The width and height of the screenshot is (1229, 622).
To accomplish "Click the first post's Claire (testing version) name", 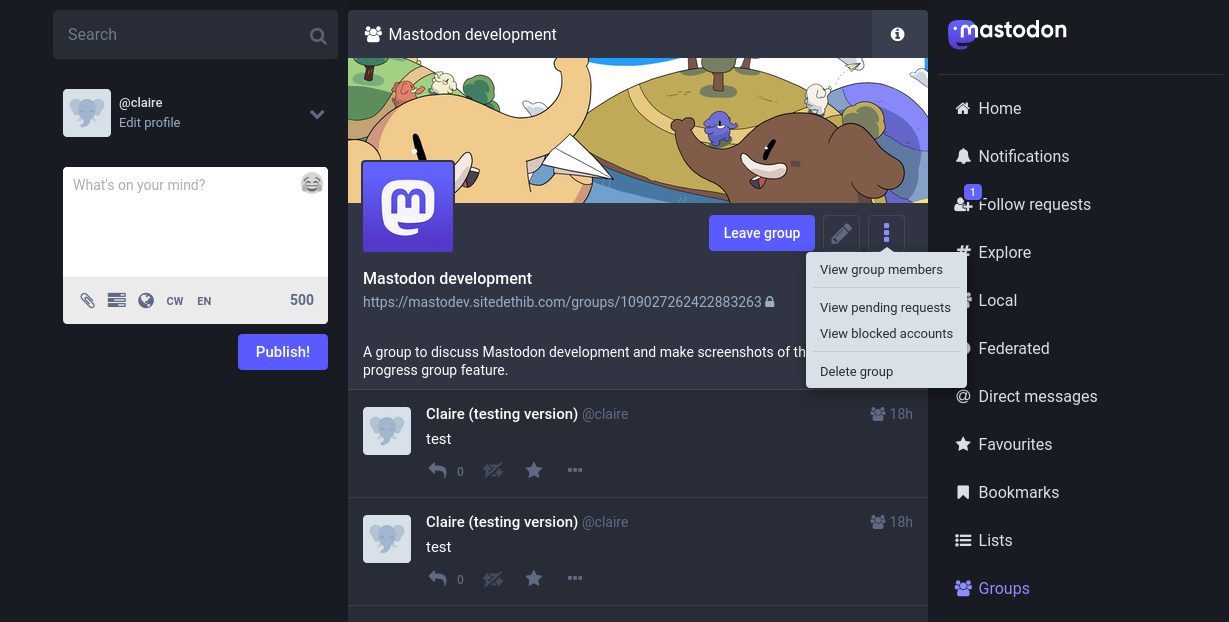I will [502, 414].
